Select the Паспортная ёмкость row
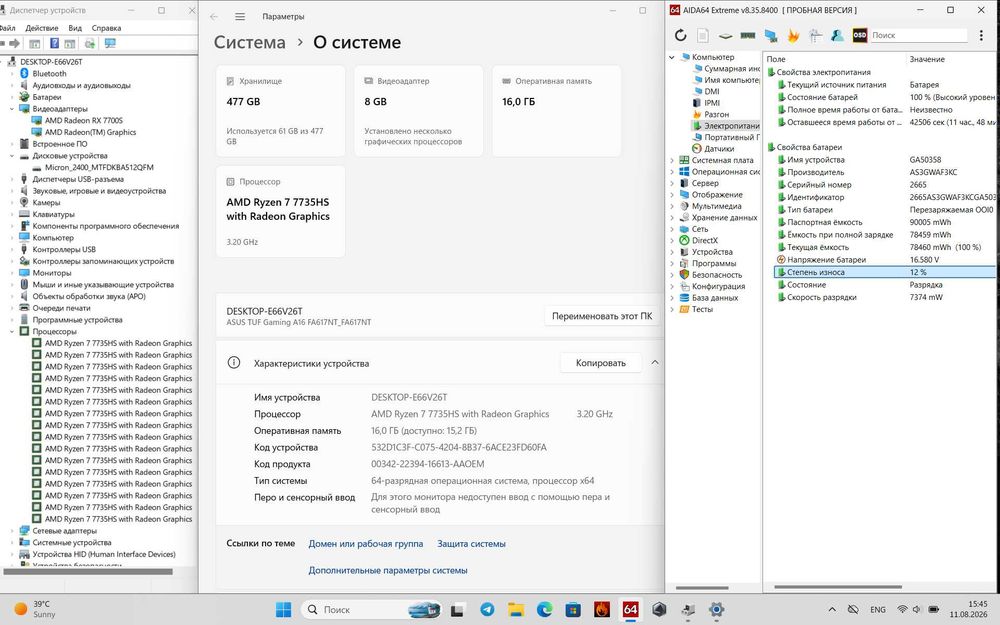Screen dimensions: 1000x625 coord(885,223)
